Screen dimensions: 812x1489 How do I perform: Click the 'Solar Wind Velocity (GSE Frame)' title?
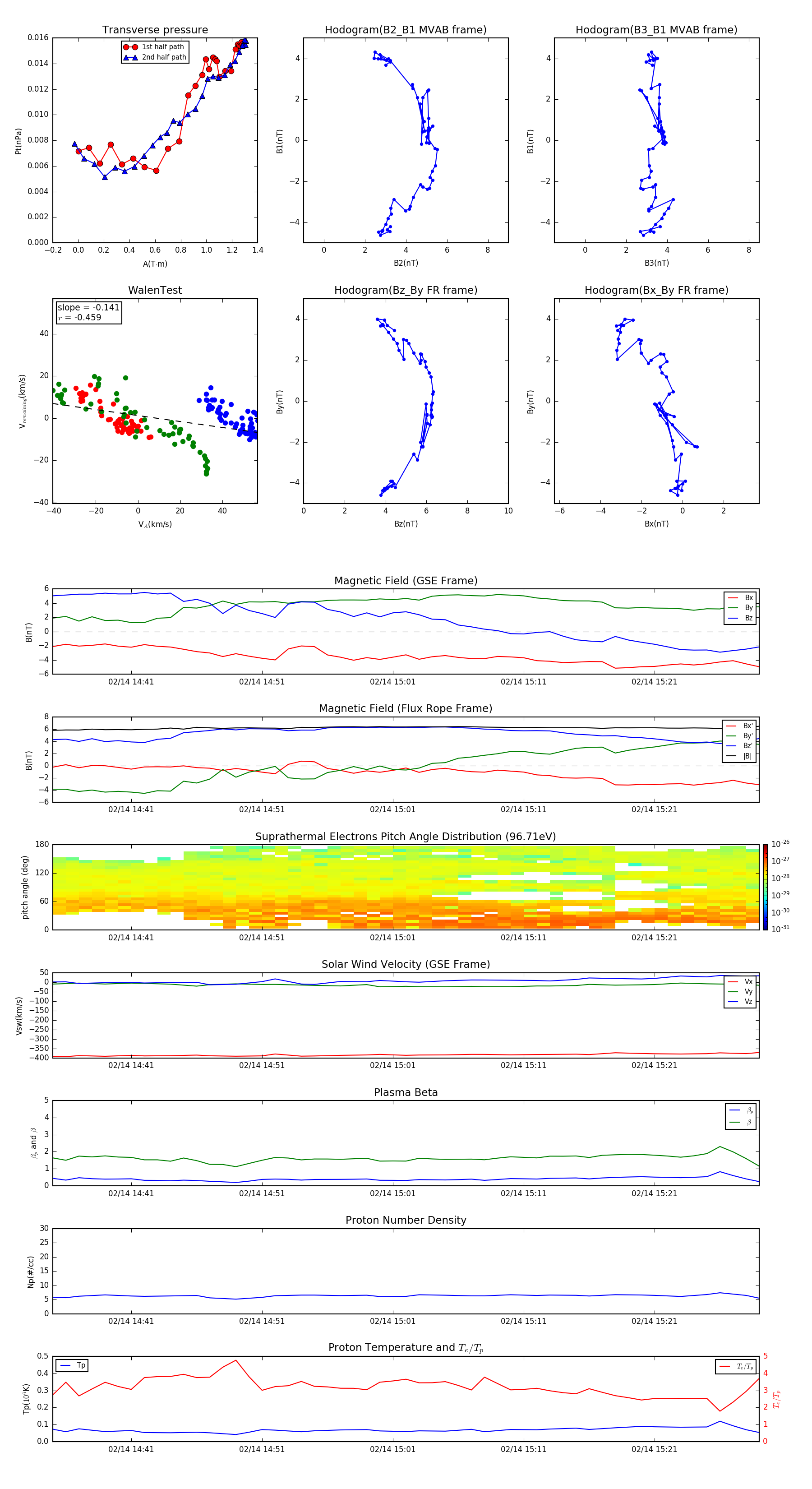pyautogui.click(x=406, y=965)
